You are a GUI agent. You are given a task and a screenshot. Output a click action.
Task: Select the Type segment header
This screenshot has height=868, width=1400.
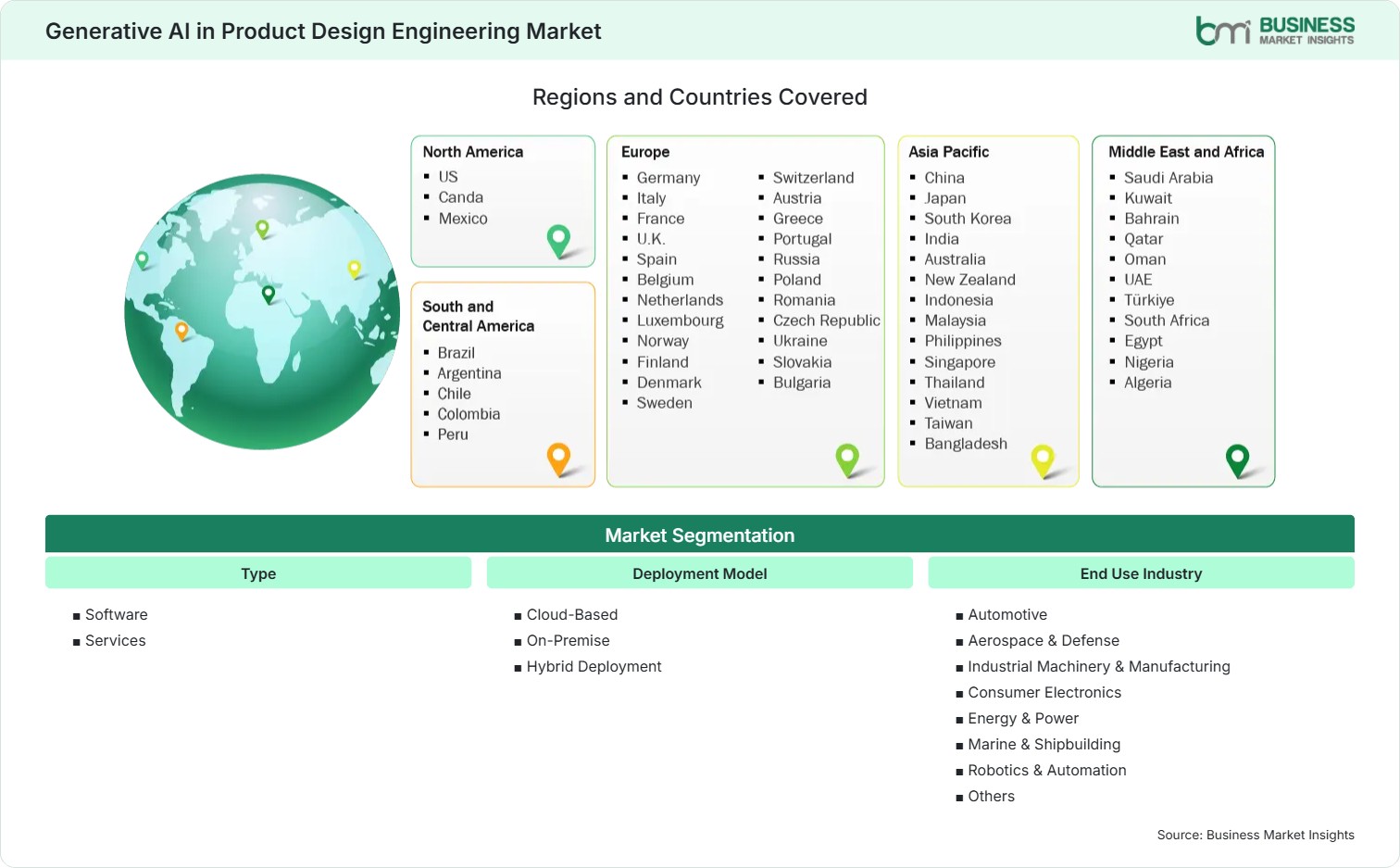coord(258,573)
